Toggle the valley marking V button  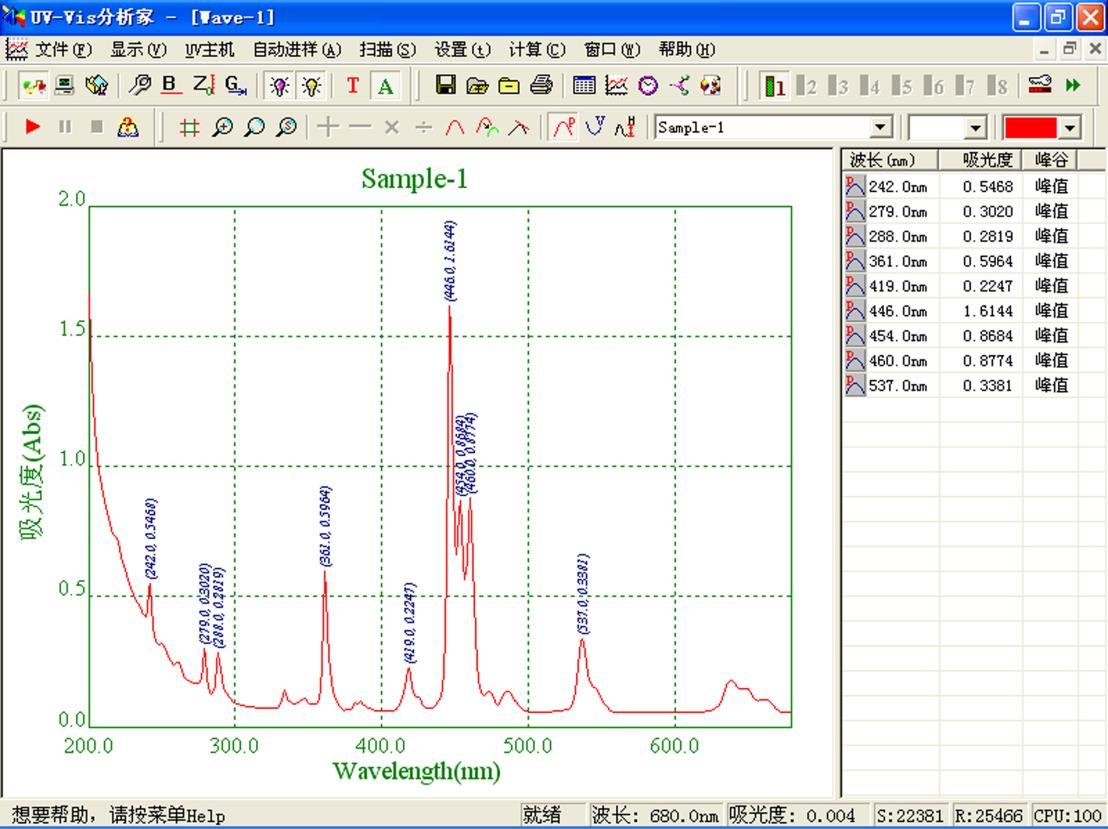point(595,127)
